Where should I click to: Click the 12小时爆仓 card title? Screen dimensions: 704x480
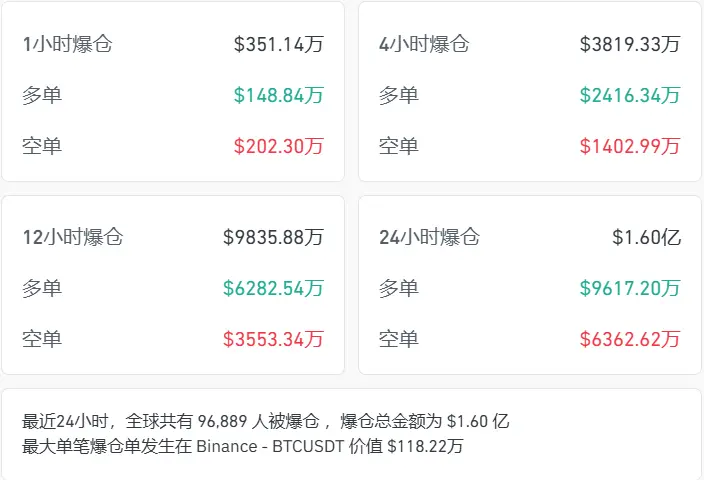[x=73, y=237]
